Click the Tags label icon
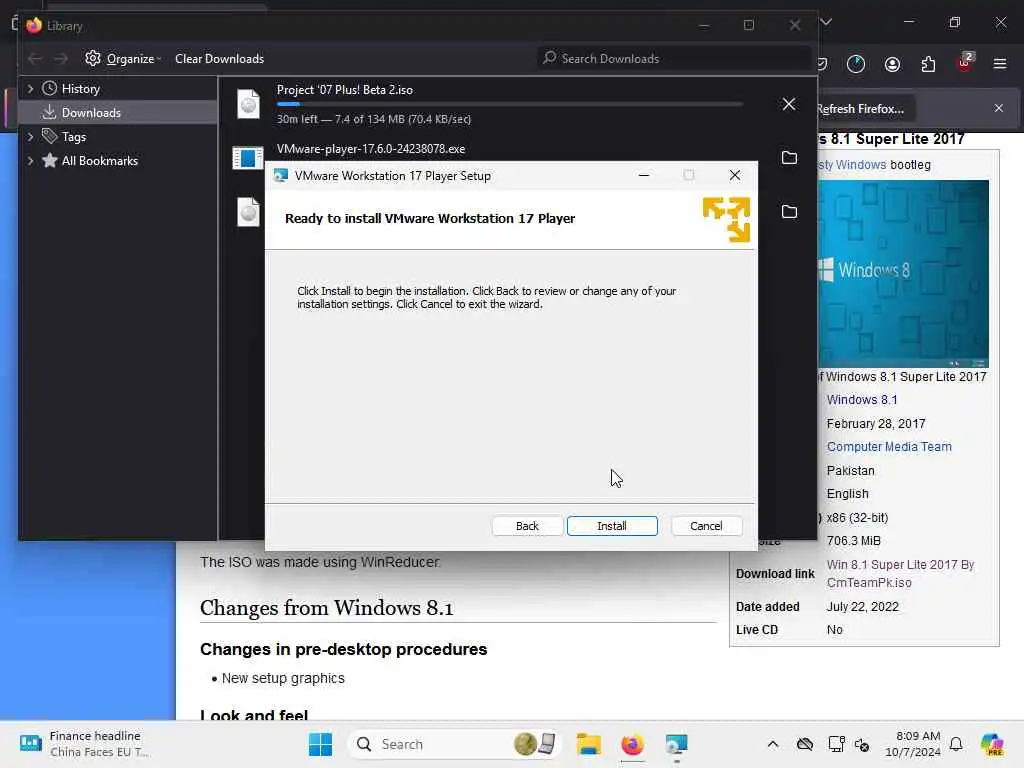Image resolution: width=1024 pixels, height=768 pixels. coord(49,136)
